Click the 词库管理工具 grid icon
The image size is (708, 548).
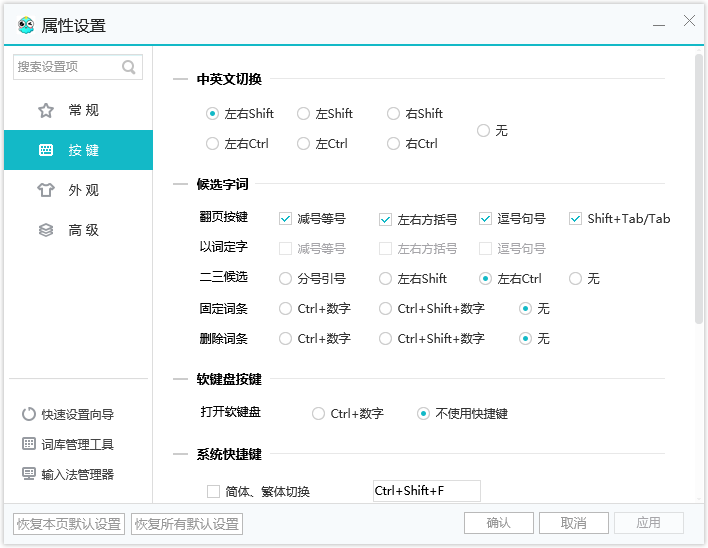[28, 444]
